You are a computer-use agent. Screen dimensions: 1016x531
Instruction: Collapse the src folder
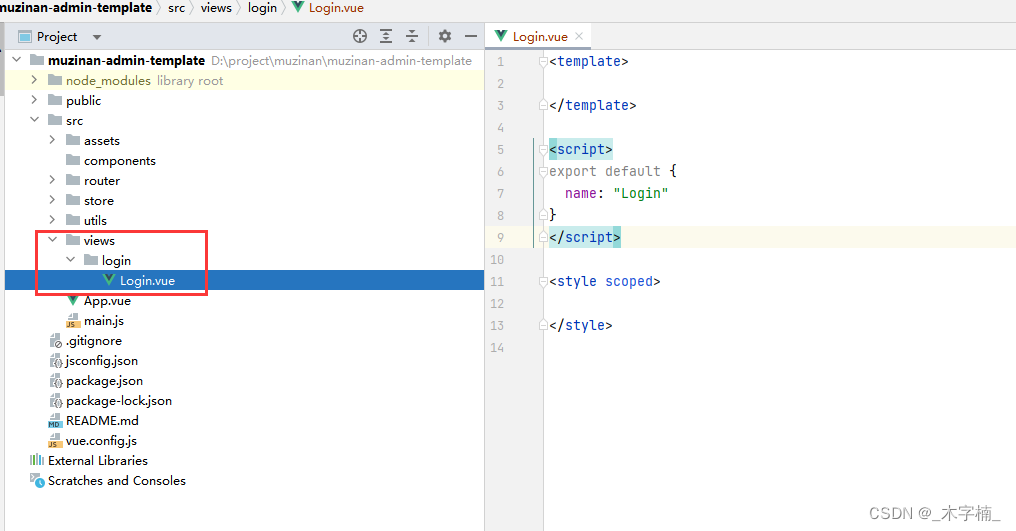[x=34, y=120]
